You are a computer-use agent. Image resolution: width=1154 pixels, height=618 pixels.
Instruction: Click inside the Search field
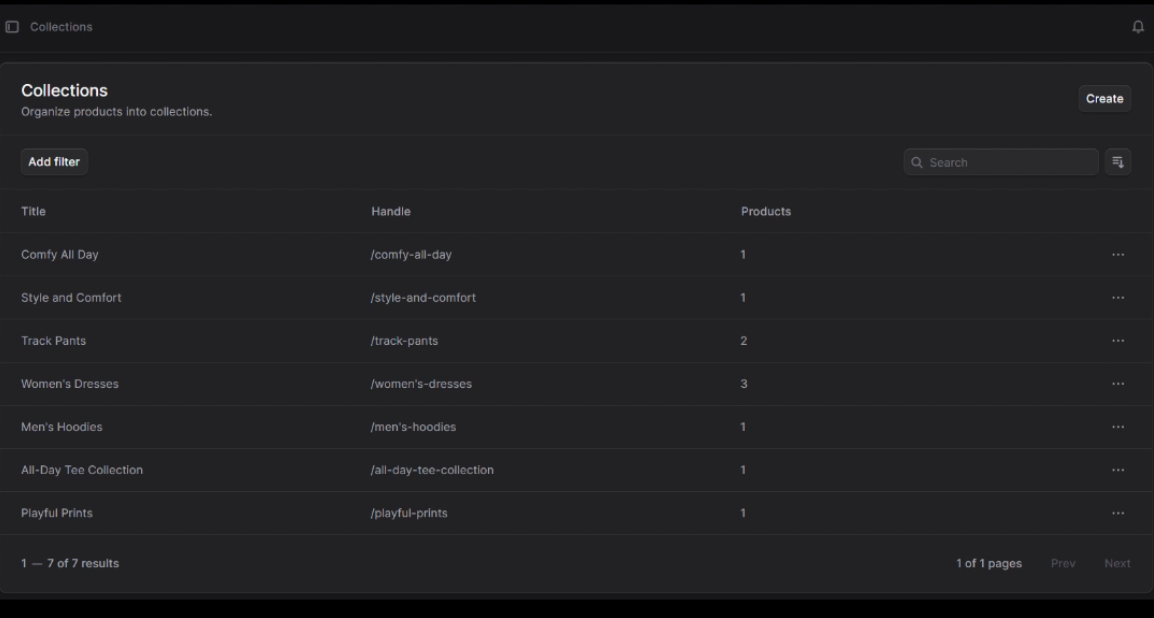tap(1000, 161)
